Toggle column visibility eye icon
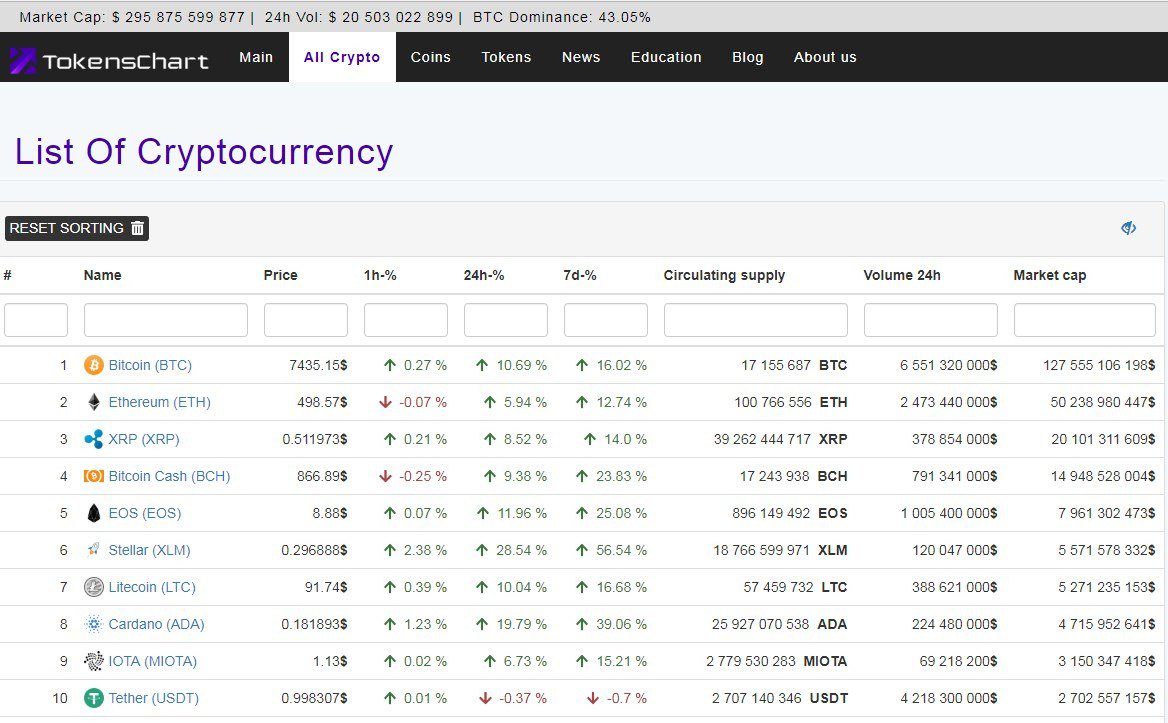The image size is (1168, 723). (x=1129, y=228)
